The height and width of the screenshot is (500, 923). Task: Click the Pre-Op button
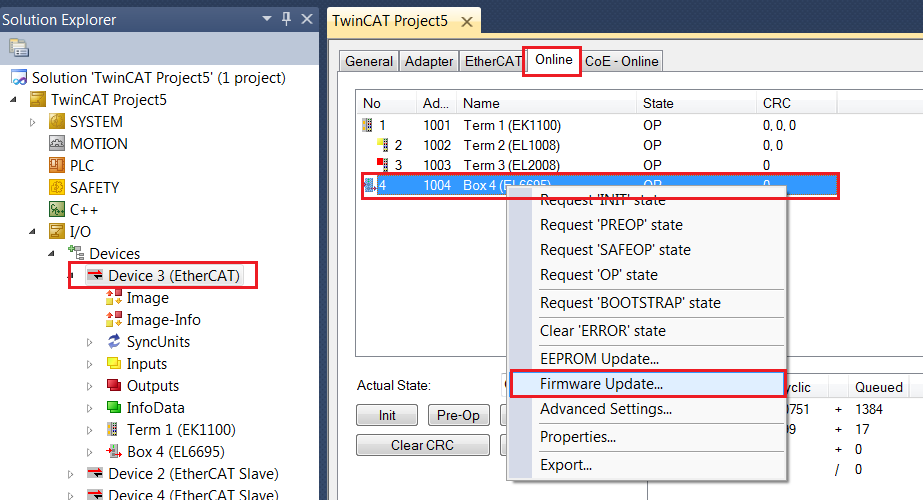[x=458, y=415]
